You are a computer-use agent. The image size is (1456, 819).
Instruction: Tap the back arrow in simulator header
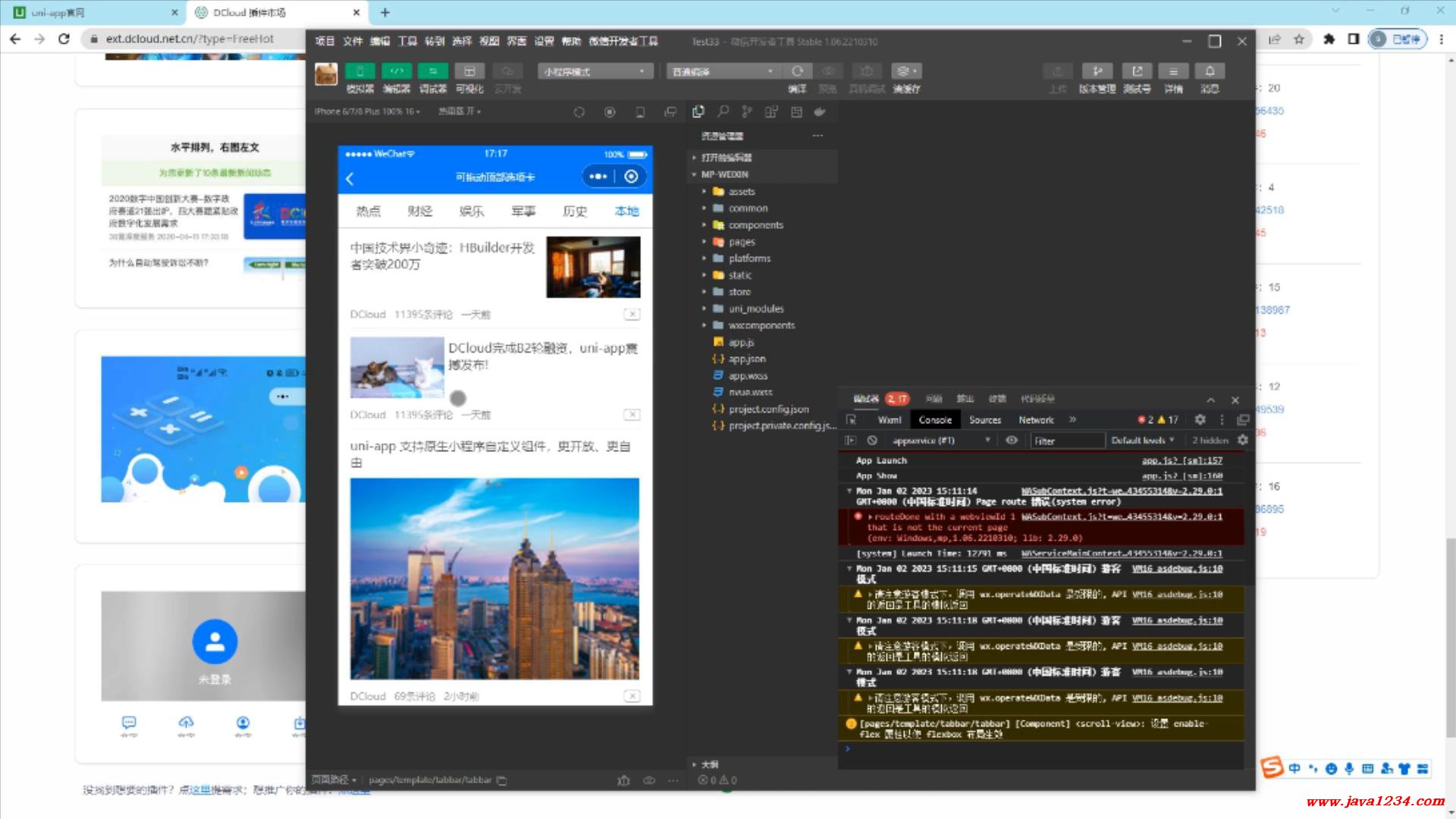click(x=350, y=178)
